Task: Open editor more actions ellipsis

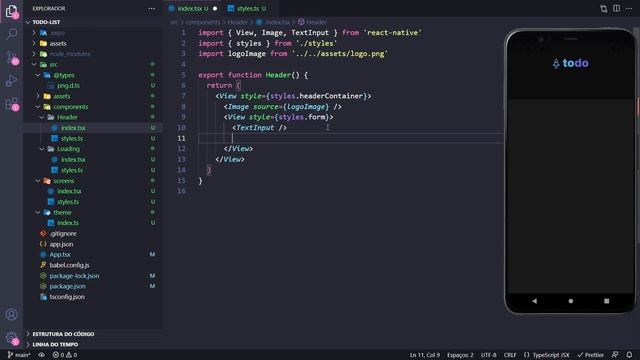Action: [x=629, y=9]
